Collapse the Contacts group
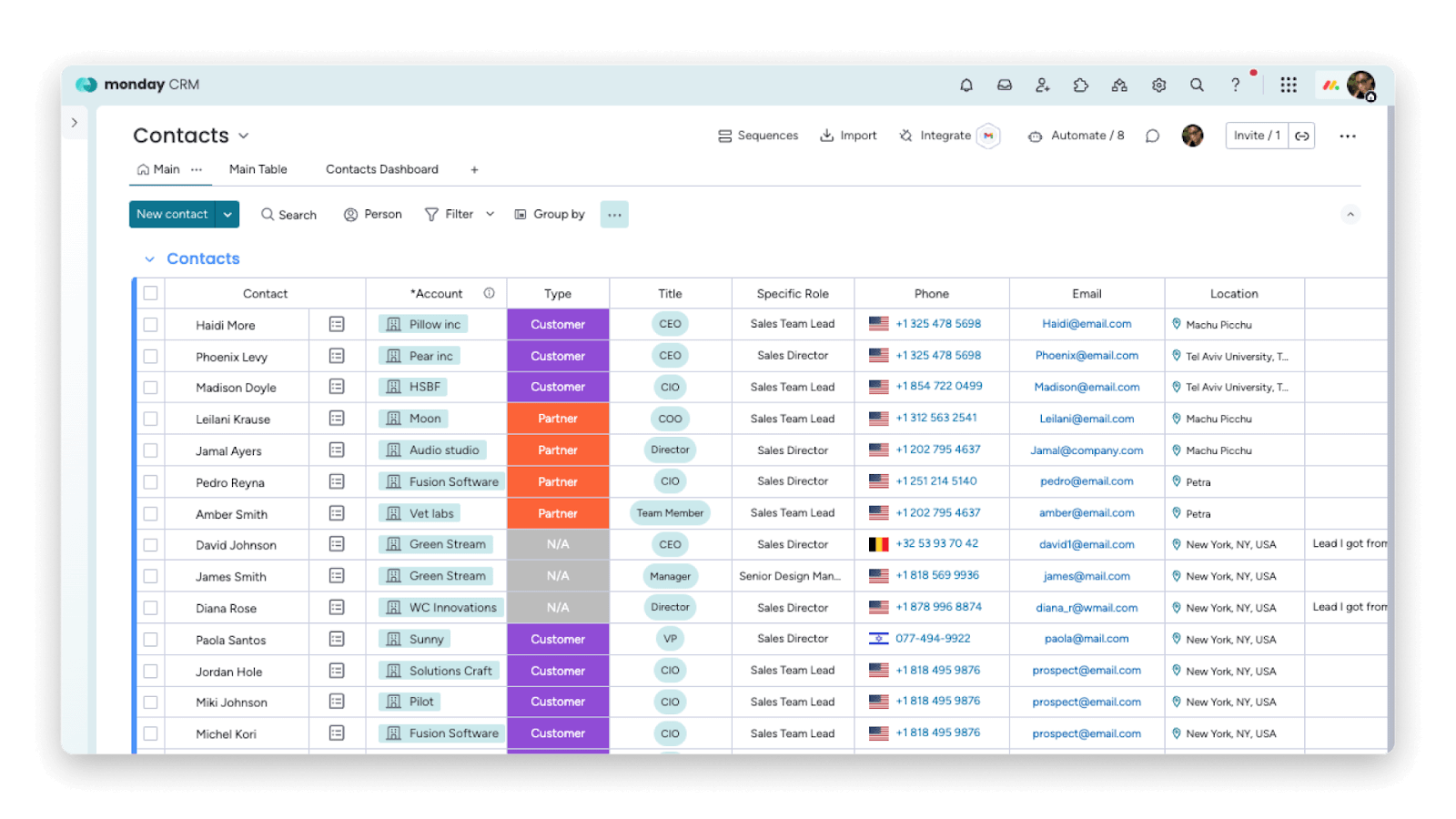Viewport: 1456px width, 819px height. [149, 259]
